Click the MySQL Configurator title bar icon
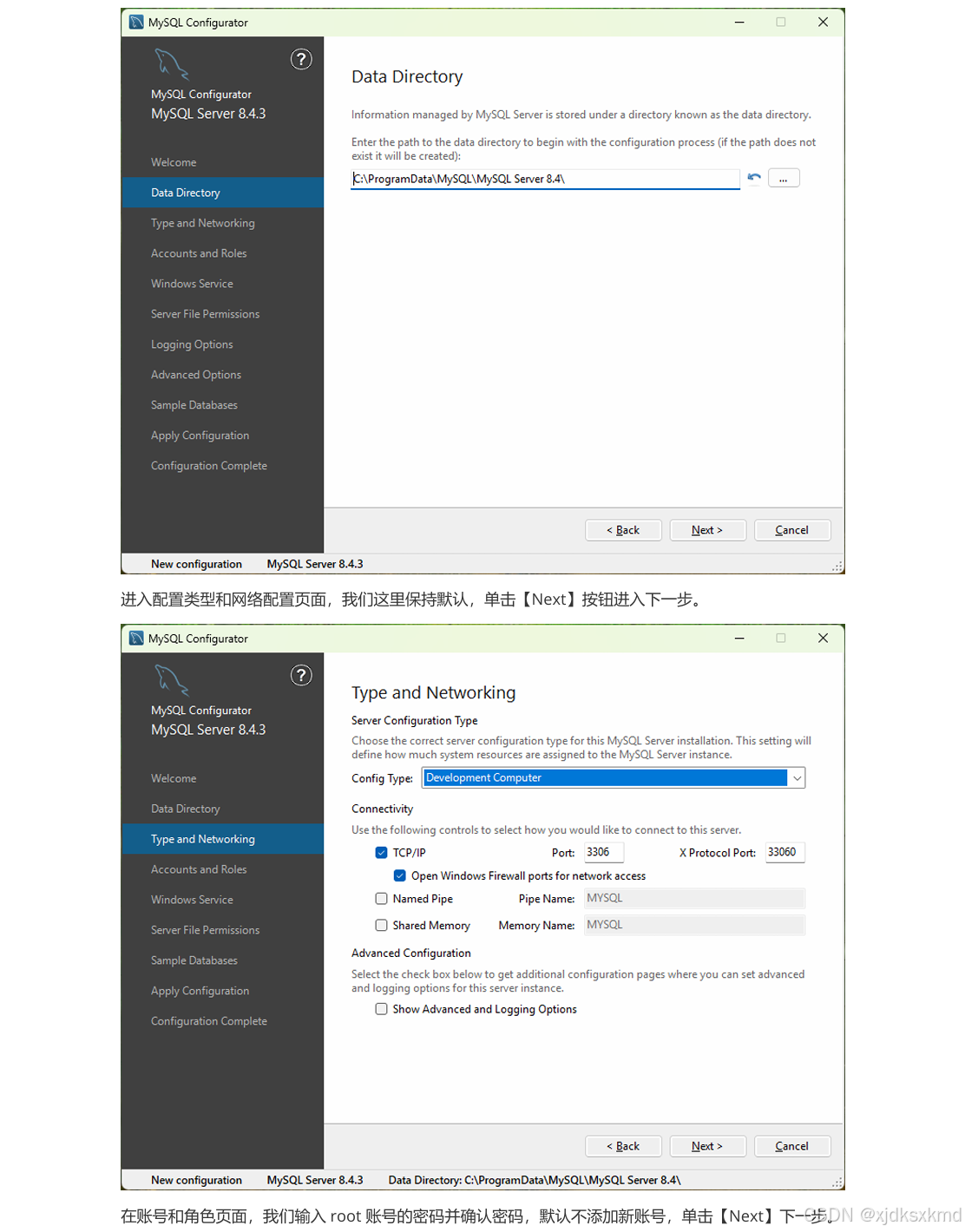The width and height of the screenshot is (965, 1232). (x=135, y=22)
